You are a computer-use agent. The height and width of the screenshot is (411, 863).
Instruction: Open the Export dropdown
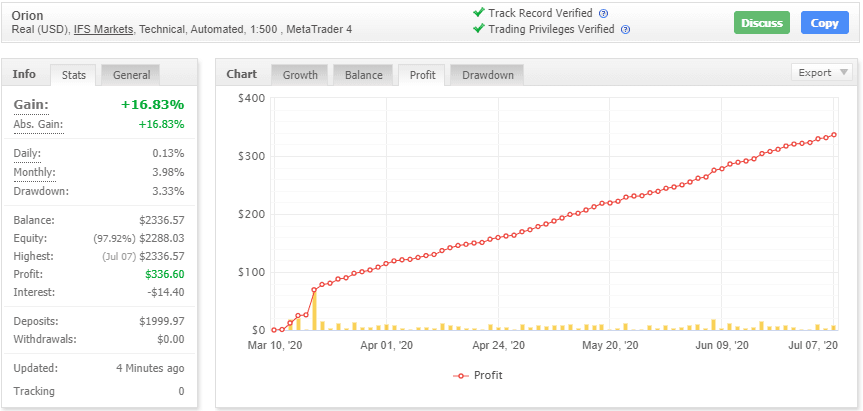(x=821, y=72)
